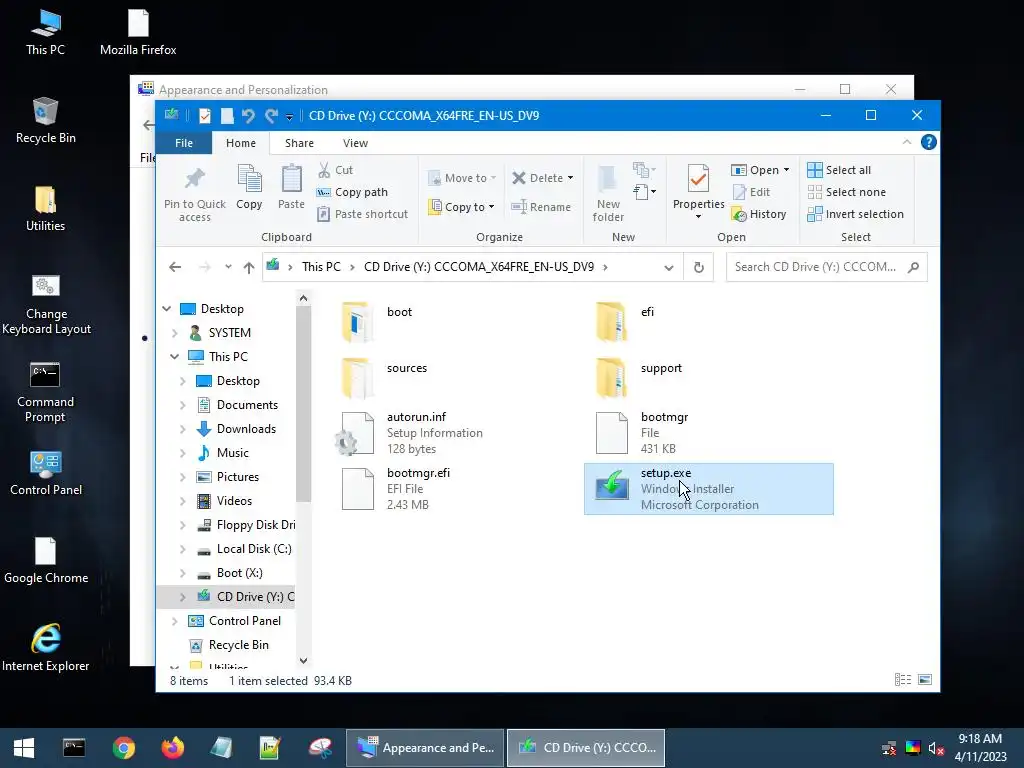Click the Copy ribbon icon
The image size is (1024, 768).
pyautogui.click(x=249, y=179)
